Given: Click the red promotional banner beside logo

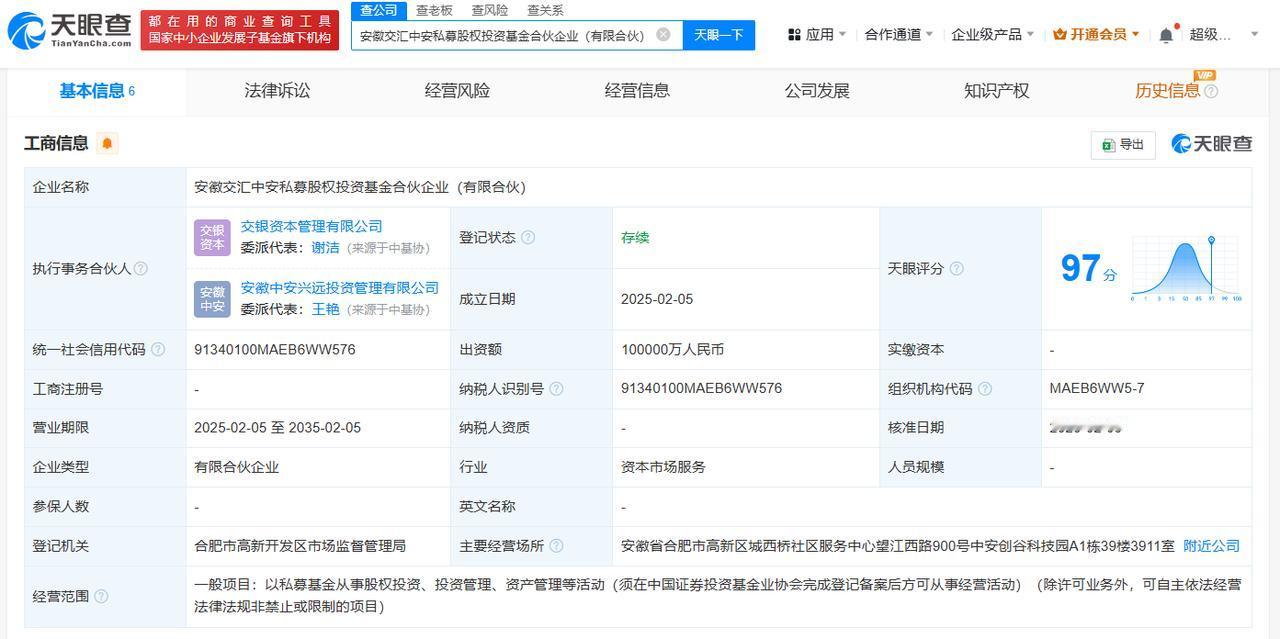Looking at the screenshot, I should click(239, 30).
